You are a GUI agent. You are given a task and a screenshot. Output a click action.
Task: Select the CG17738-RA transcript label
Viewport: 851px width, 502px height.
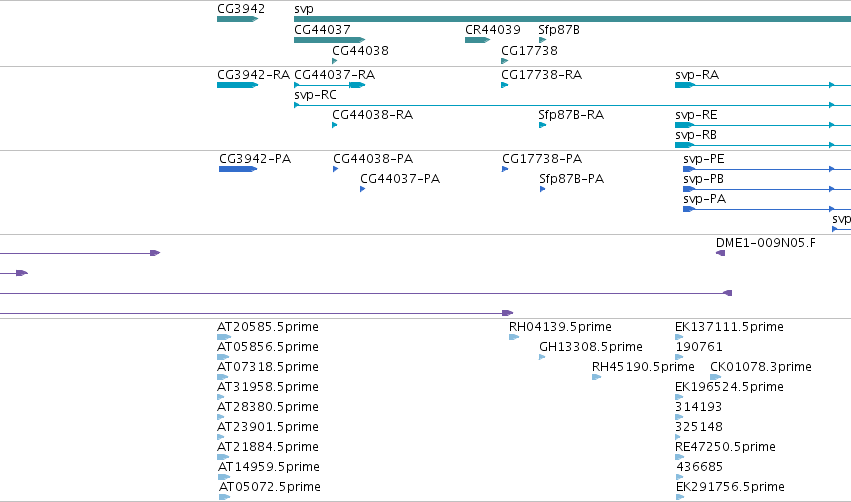pos(542,75)
